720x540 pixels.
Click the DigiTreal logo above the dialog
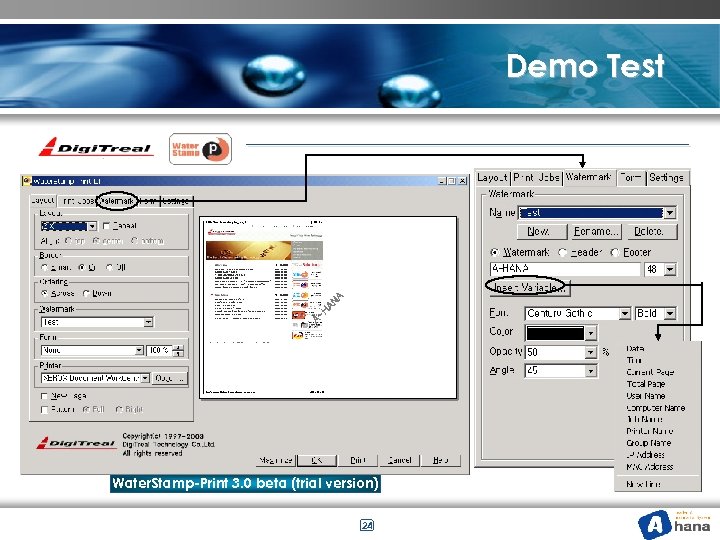pyautogui.click(x=96, y=147)
